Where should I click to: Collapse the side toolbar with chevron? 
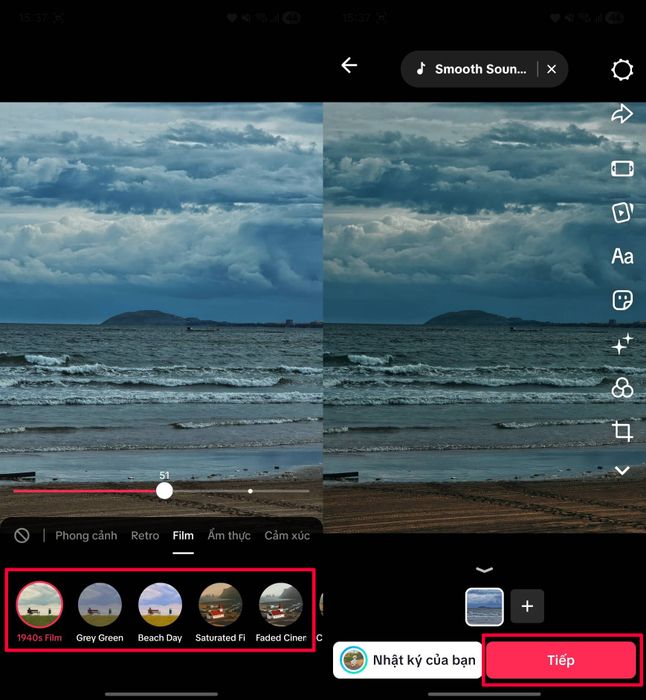(x=622, y=470)
